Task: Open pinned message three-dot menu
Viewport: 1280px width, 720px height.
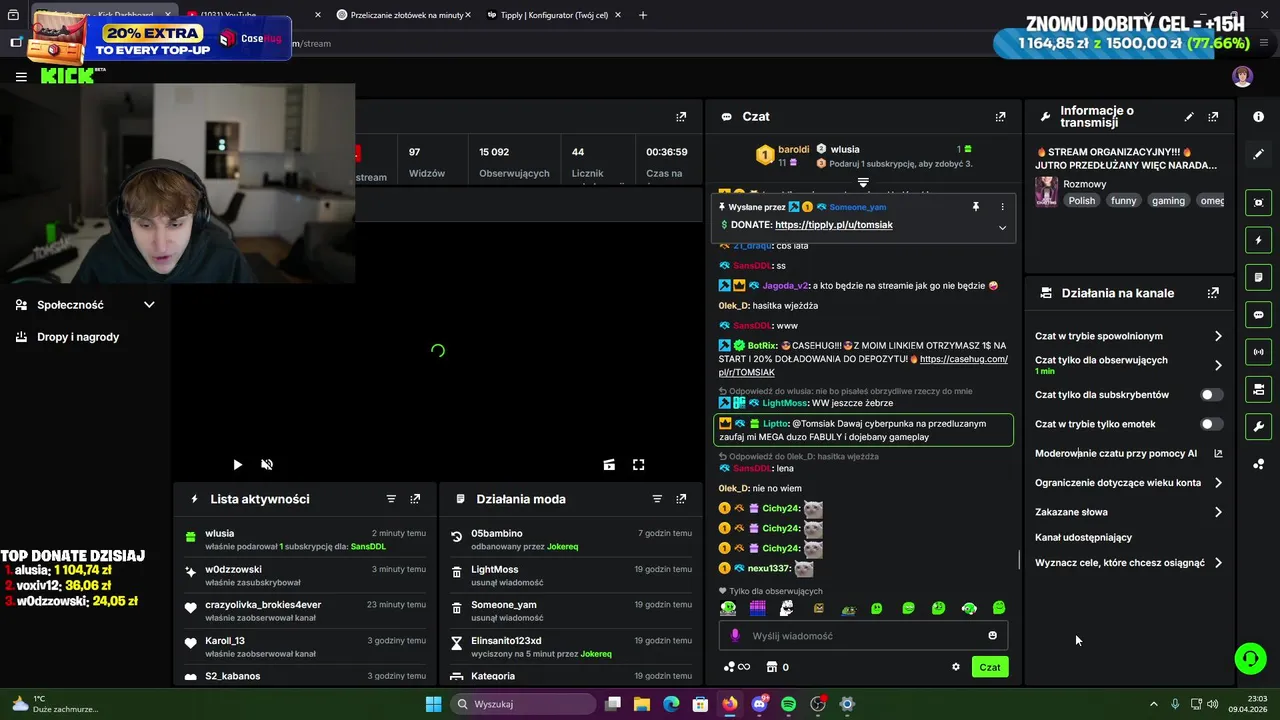Action: coord(1002,207)
